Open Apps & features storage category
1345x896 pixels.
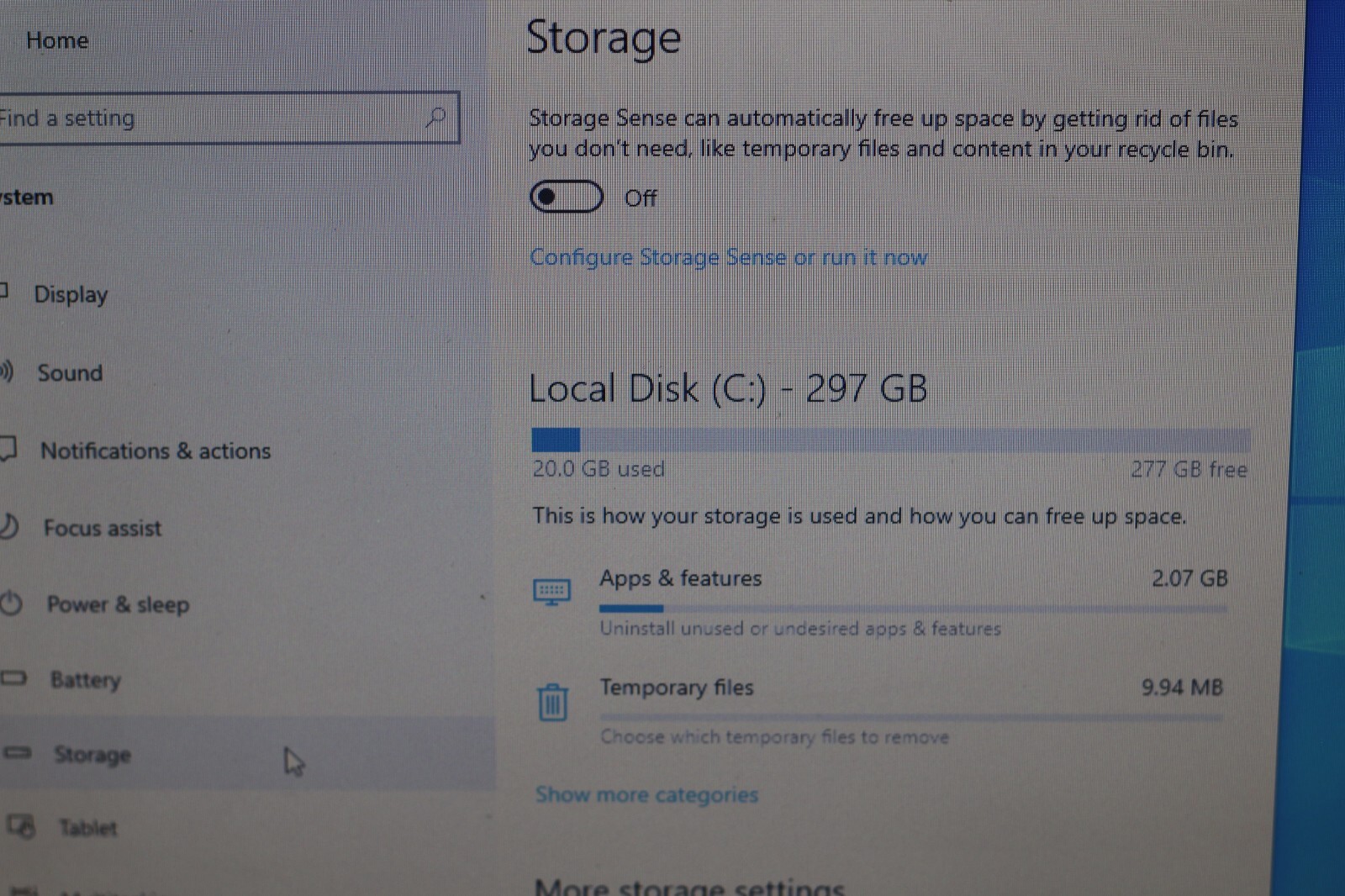coord(880,602)
